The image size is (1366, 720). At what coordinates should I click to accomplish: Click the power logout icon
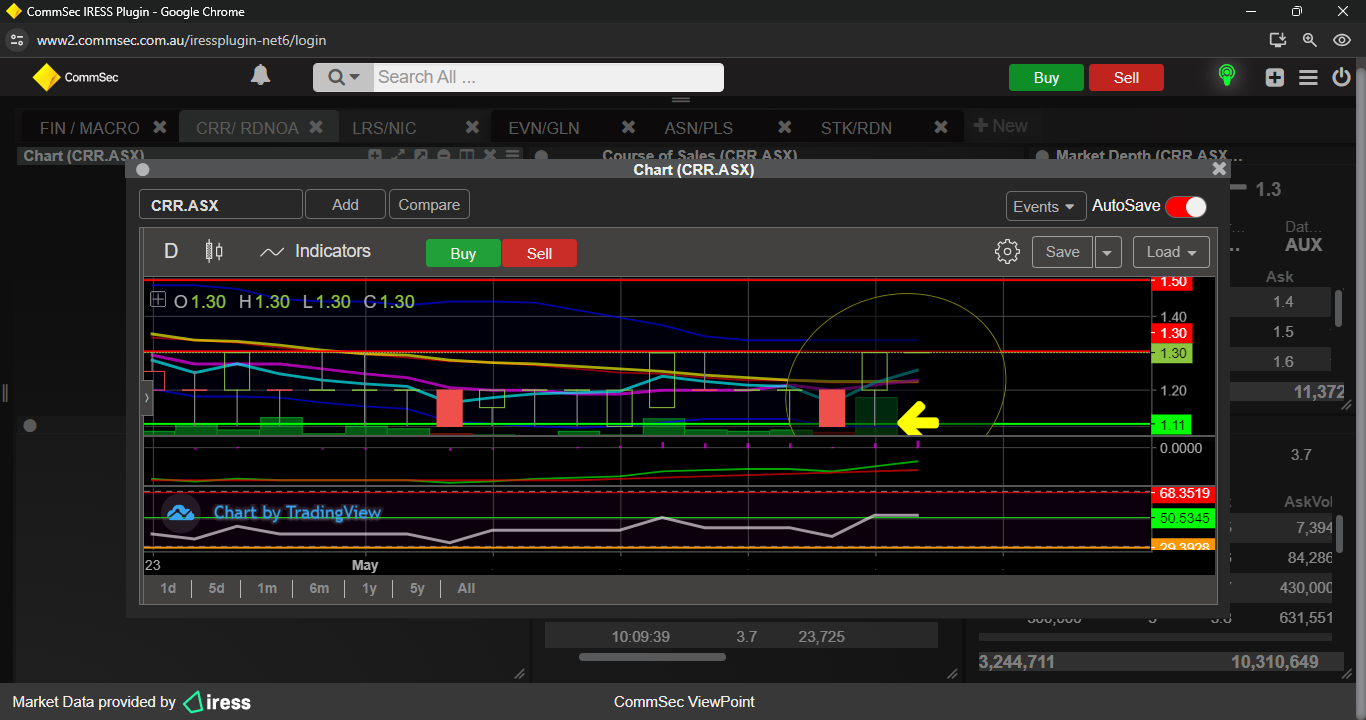pos(1342,77)
